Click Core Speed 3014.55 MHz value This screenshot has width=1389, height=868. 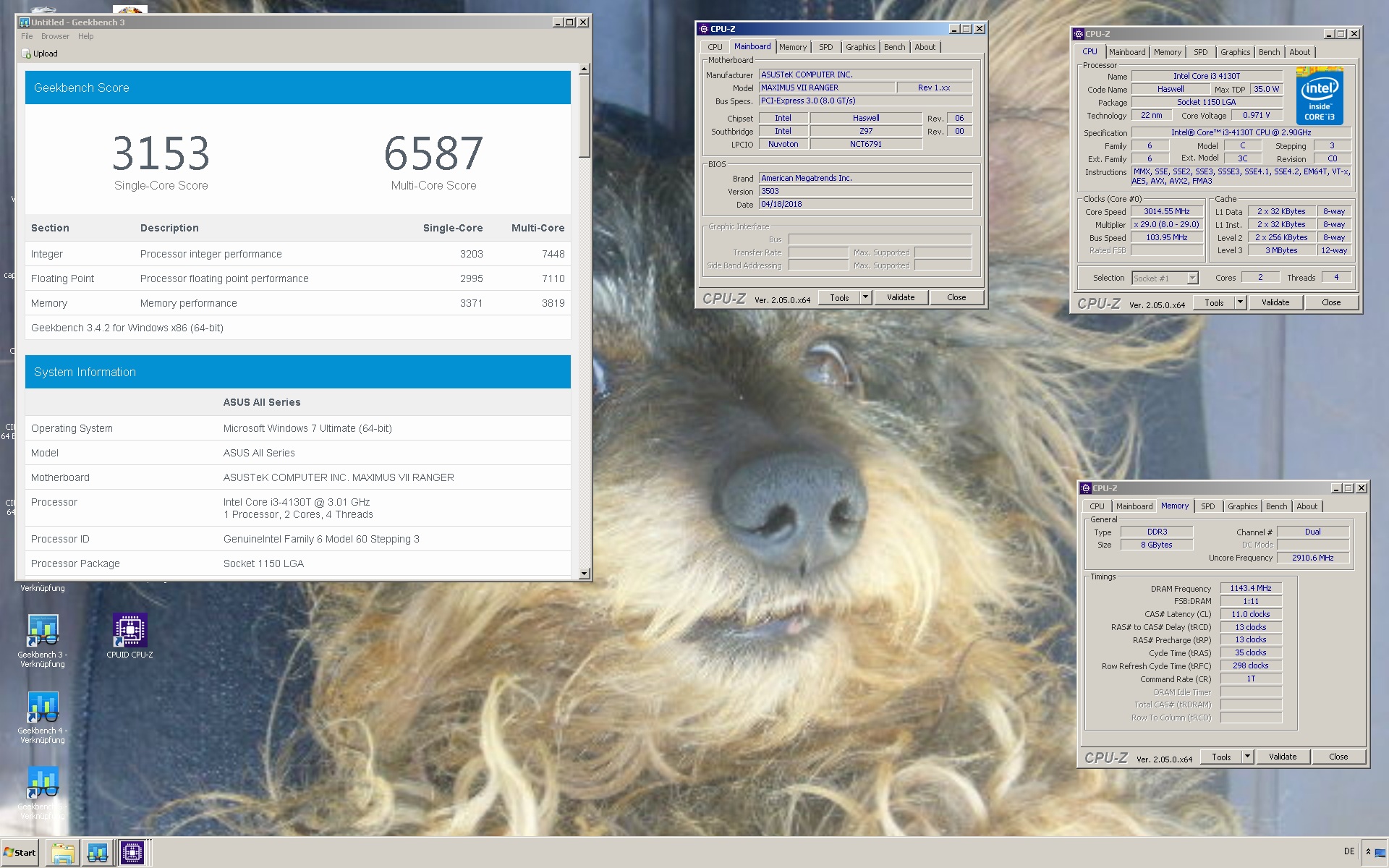pyautogui.click(x=1167, y=211)
